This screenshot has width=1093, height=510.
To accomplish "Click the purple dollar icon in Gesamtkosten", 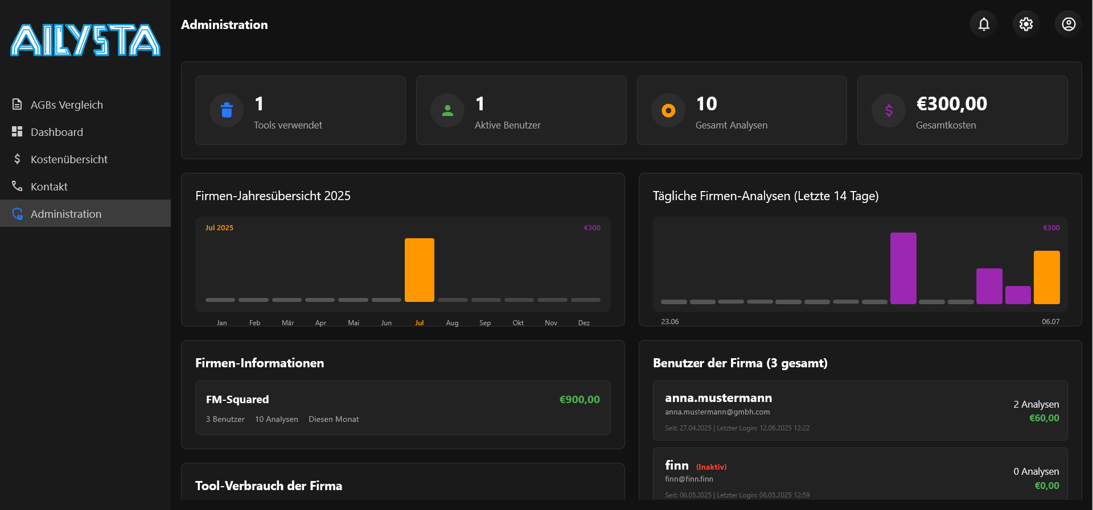I will click(x=888, y=111).
